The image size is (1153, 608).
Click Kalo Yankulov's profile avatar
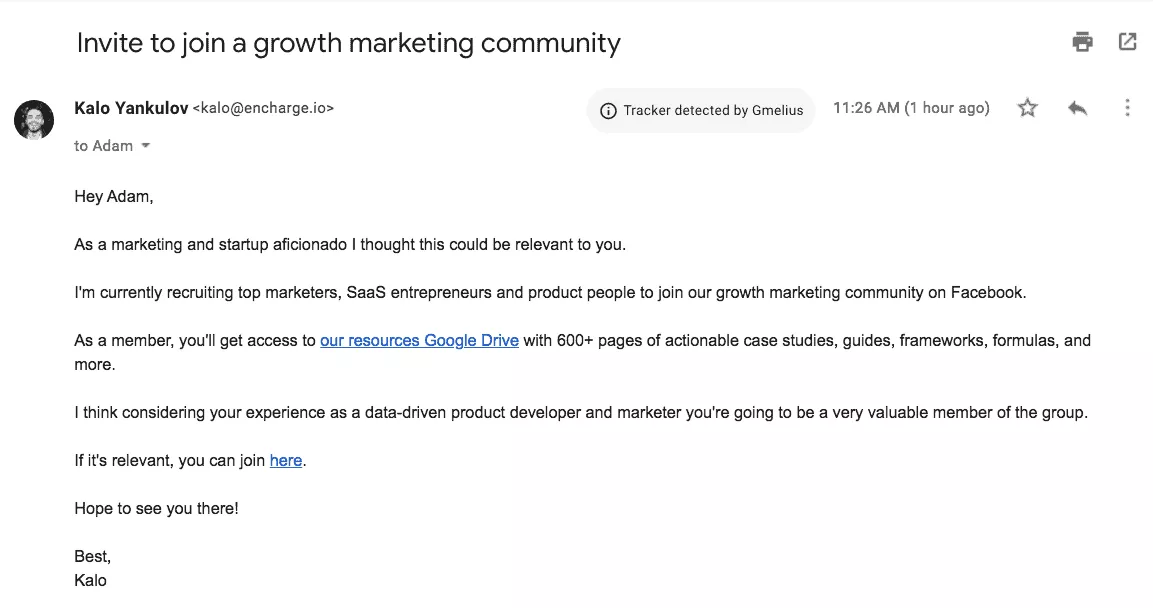34,119
